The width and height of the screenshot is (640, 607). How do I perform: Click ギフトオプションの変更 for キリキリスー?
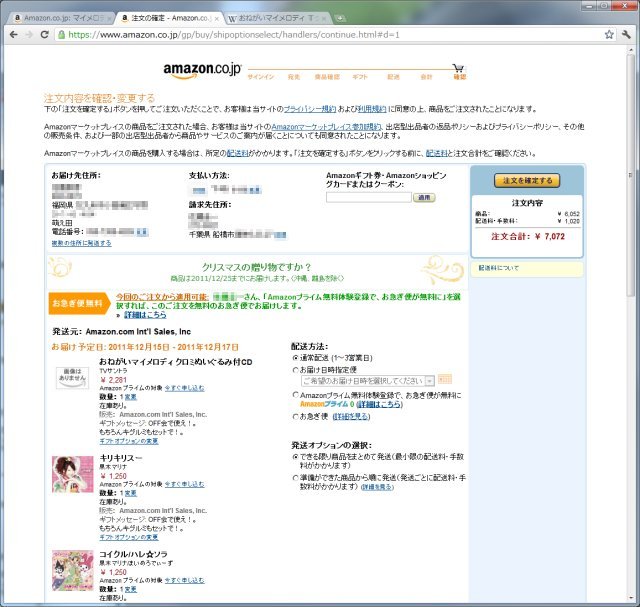pos(129,538)
